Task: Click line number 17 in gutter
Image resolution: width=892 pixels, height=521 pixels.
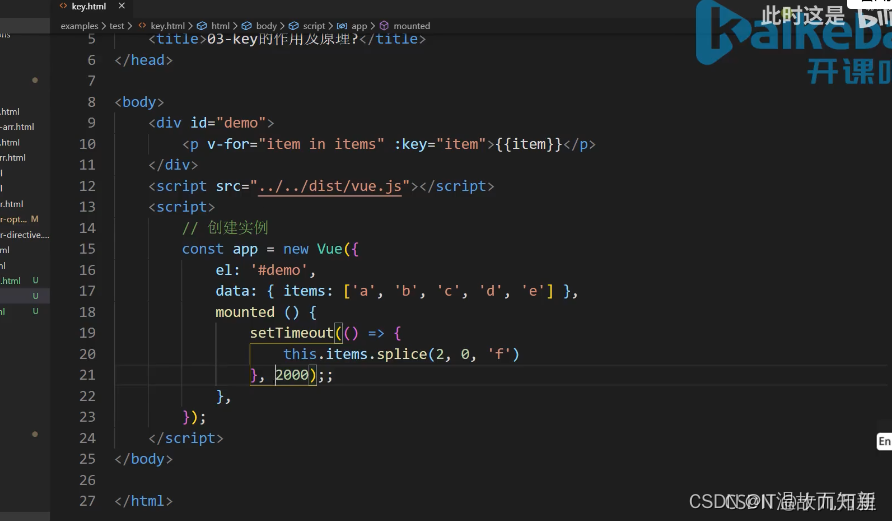Action: 87,291
